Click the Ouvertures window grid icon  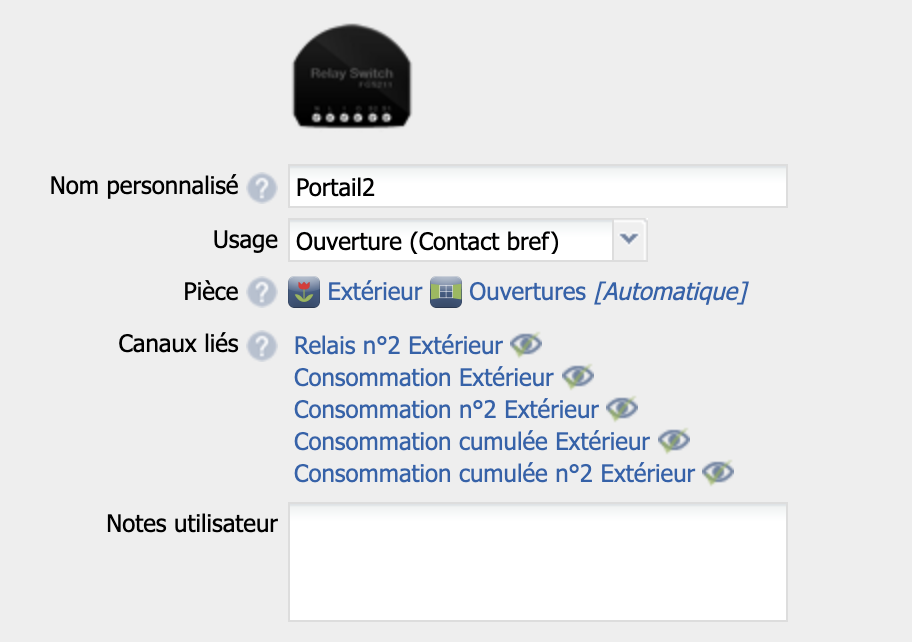(x=445, y=293)
